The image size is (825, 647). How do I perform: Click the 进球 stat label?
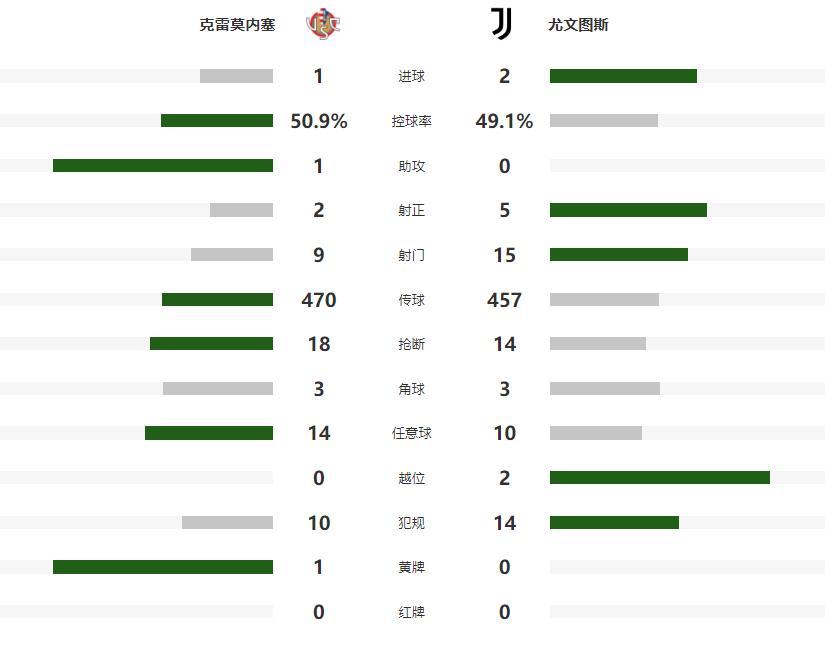pos(411,77)
